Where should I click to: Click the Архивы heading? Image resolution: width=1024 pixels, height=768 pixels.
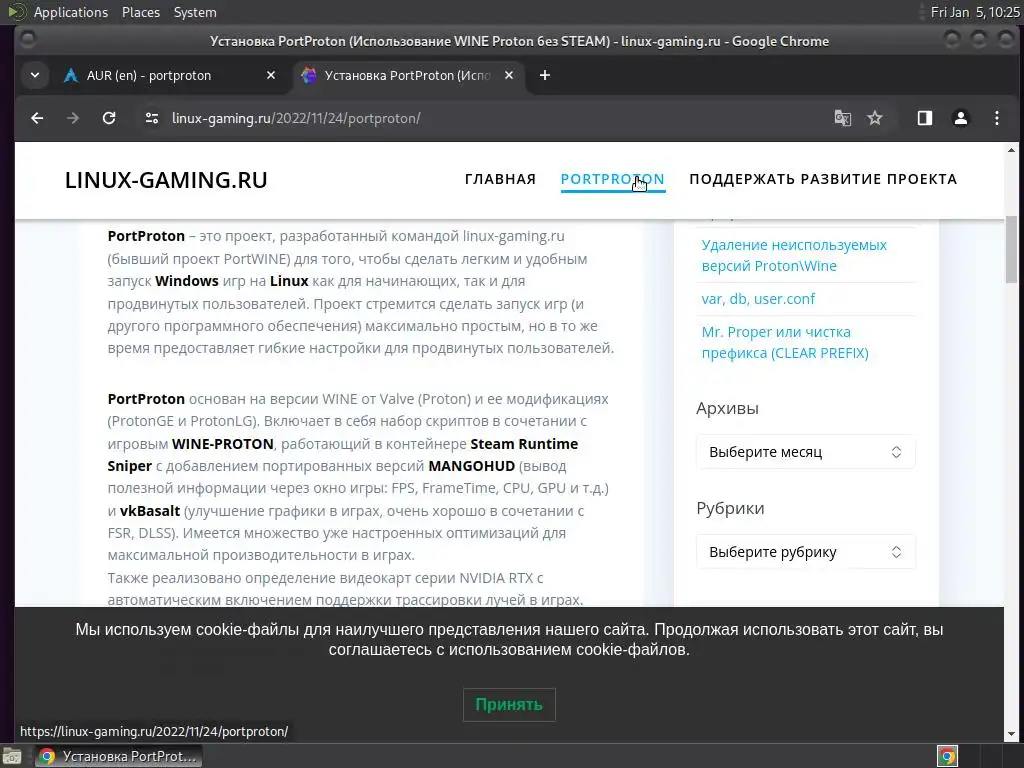pyautogui.click(x=727, y=408)
